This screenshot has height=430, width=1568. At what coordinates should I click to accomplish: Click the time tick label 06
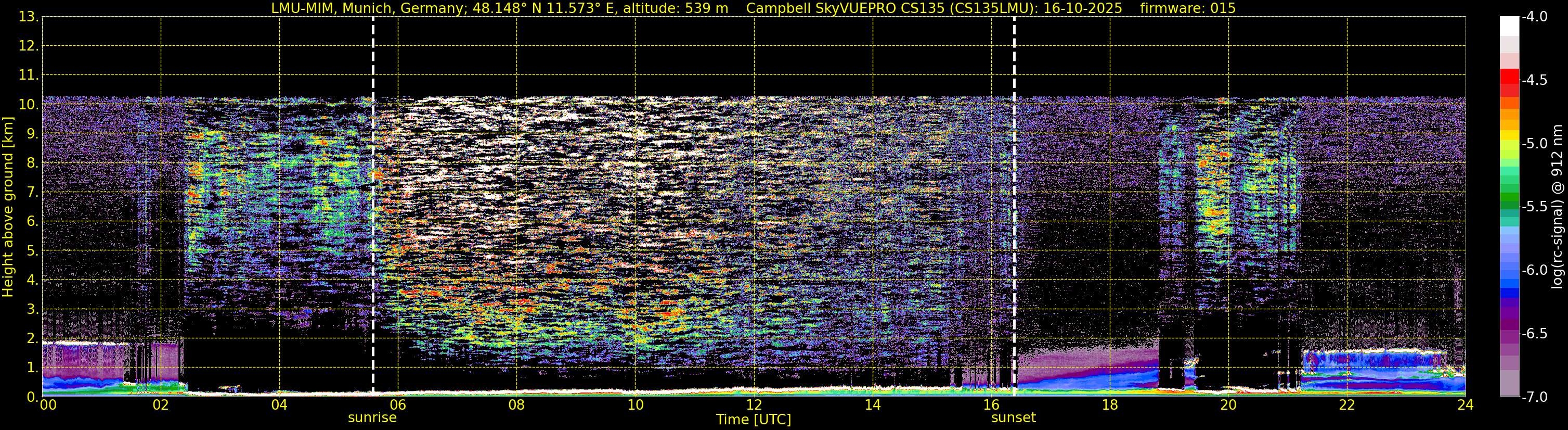398,405
